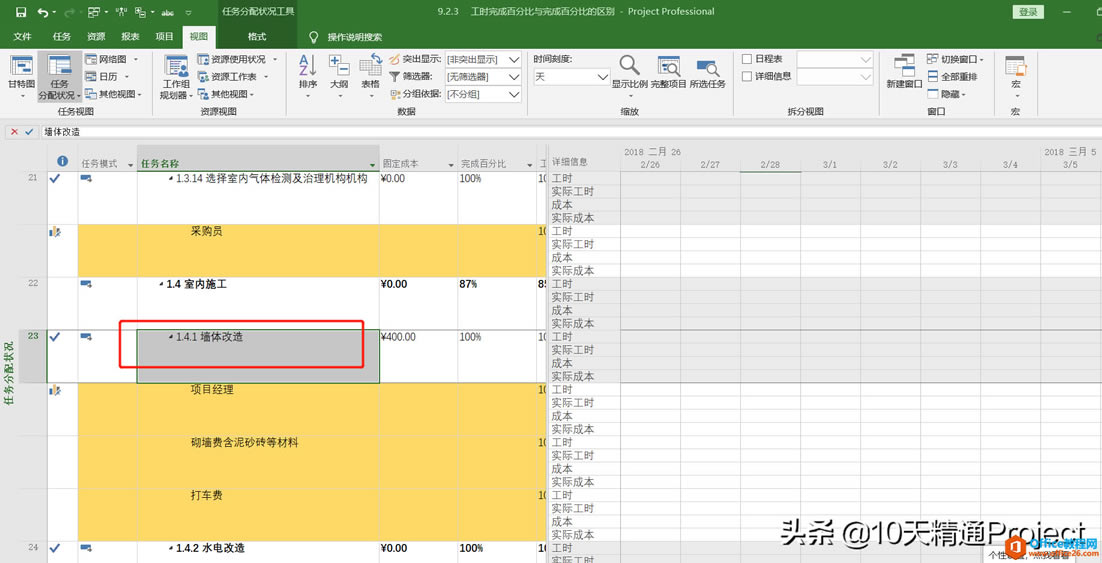Select the 任务分配状况 view button

pyautogui.click(x=59, y=77)
